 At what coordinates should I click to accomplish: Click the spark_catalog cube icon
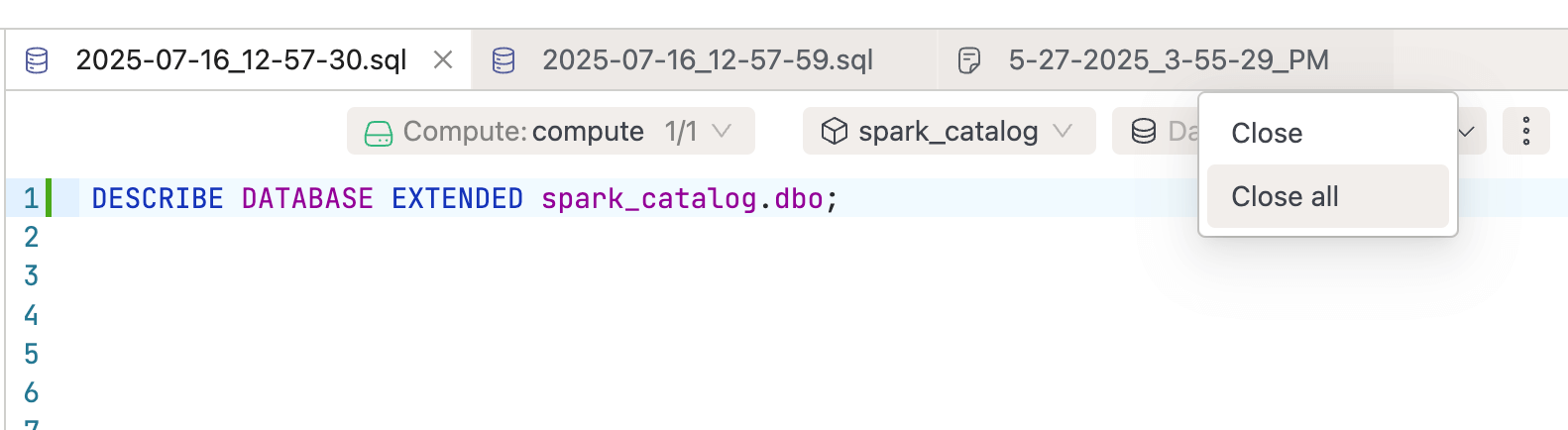[835, 131]
